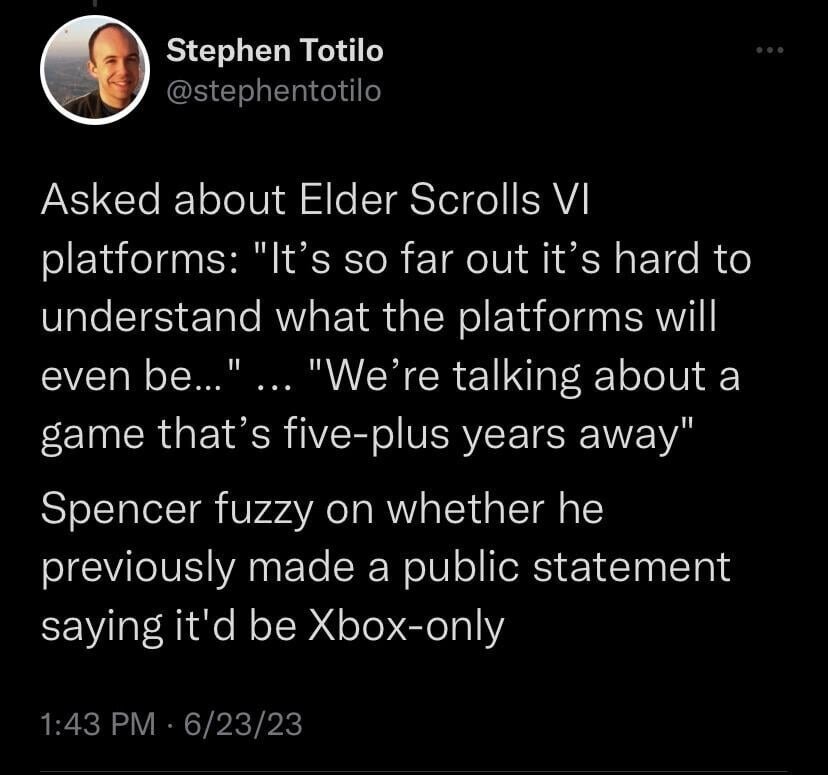Image resolution: width=828 pixels, height=775 pixels.
Task: Click the 1:43 PM timestamp
Action: coord(97,723)
